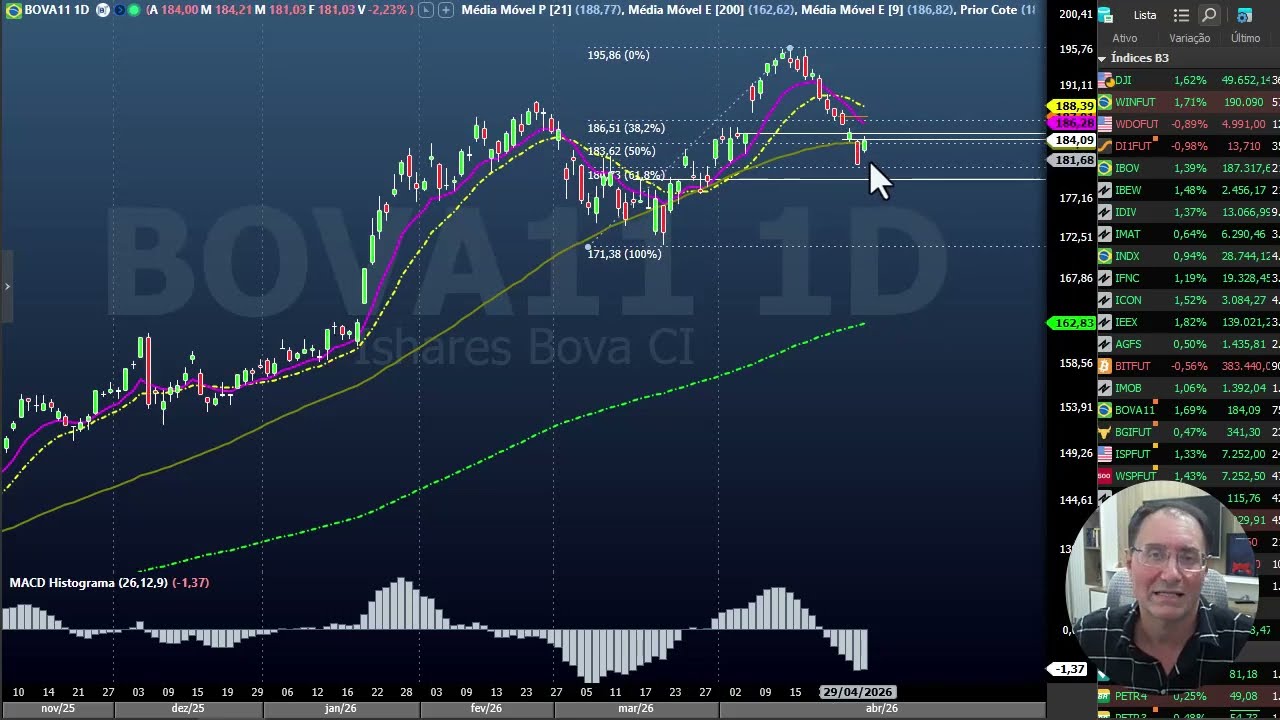
Task: Select the DJI row in watchlist
Action: coord(1188,80)
